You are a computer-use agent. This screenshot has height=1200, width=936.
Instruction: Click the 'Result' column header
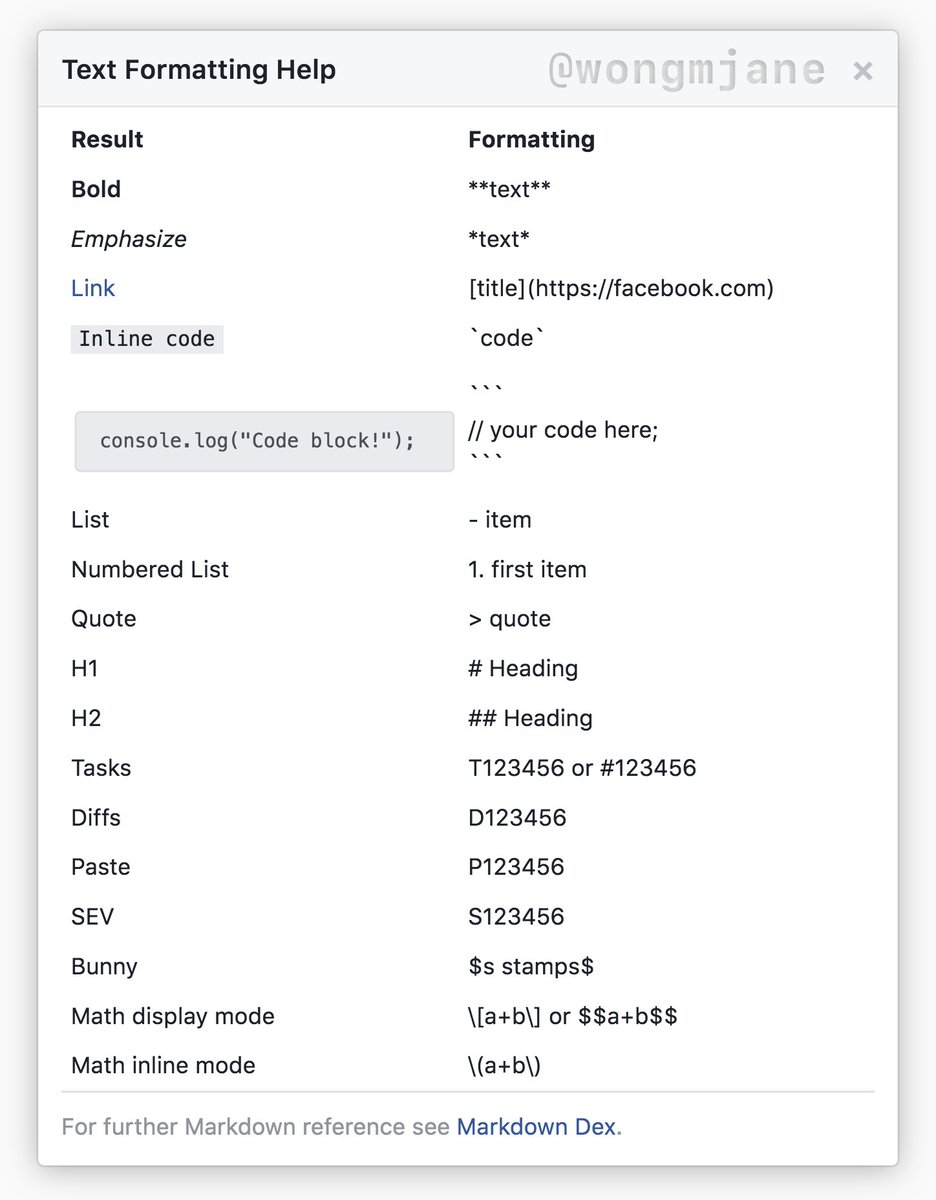(107, 139)
